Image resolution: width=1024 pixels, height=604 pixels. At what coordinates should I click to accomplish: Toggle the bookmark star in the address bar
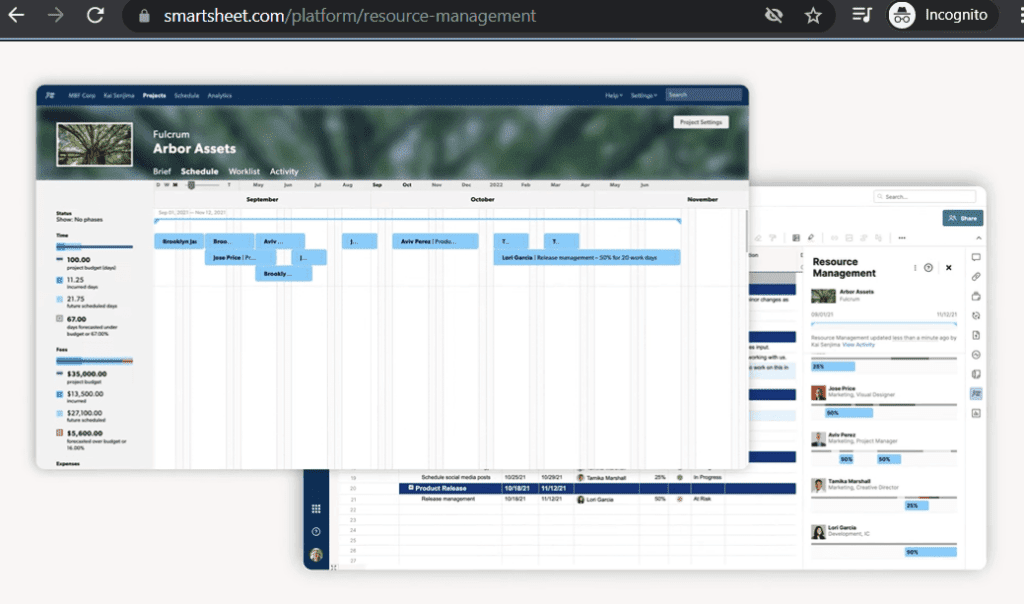click(x=813, y=16)
